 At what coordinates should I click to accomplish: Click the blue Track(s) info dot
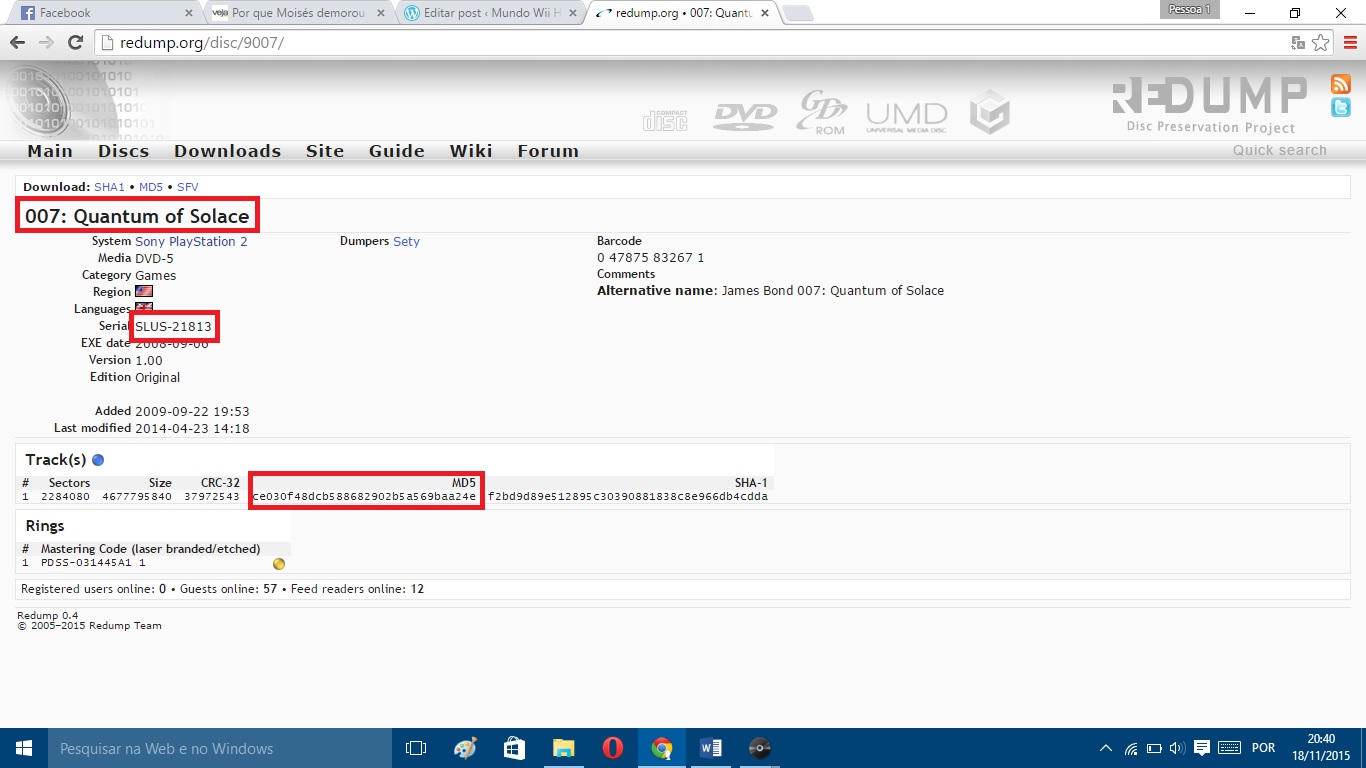[x=98, y=460]
